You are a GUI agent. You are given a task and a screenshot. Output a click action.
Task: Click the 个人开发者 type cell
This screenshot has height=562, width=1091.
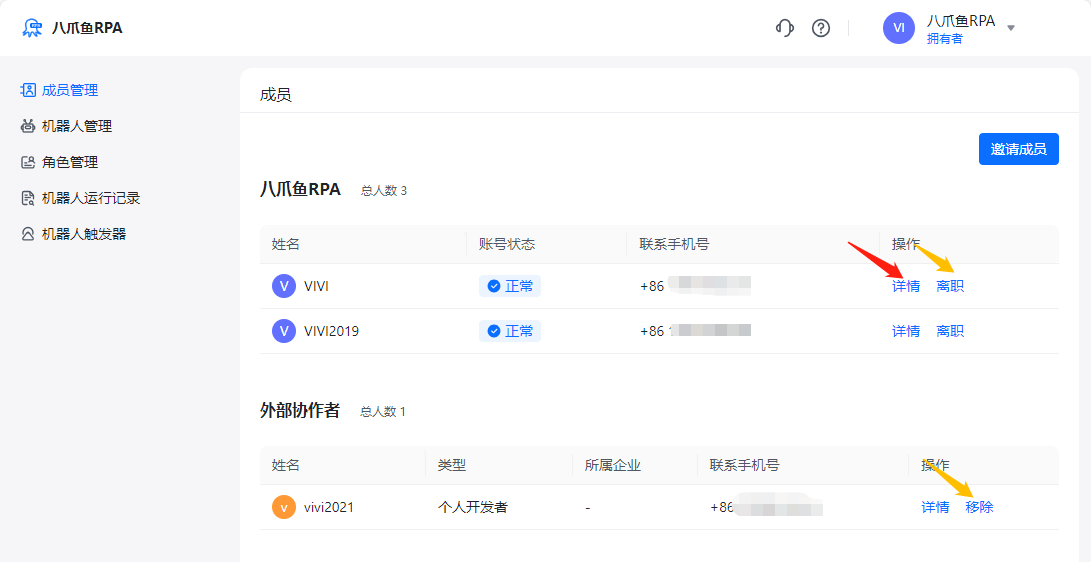472,507
